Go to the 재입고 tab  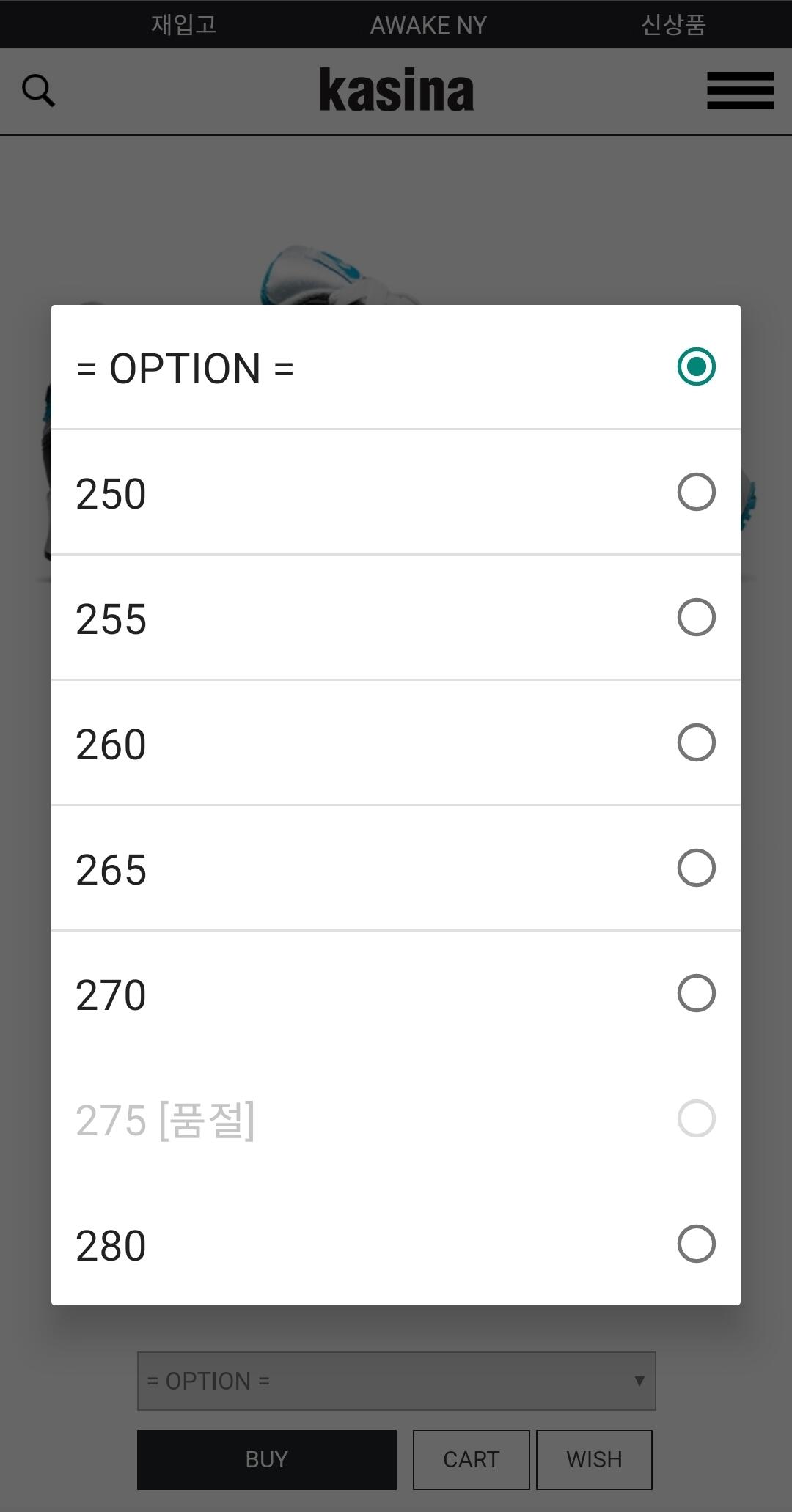(183, 24)
